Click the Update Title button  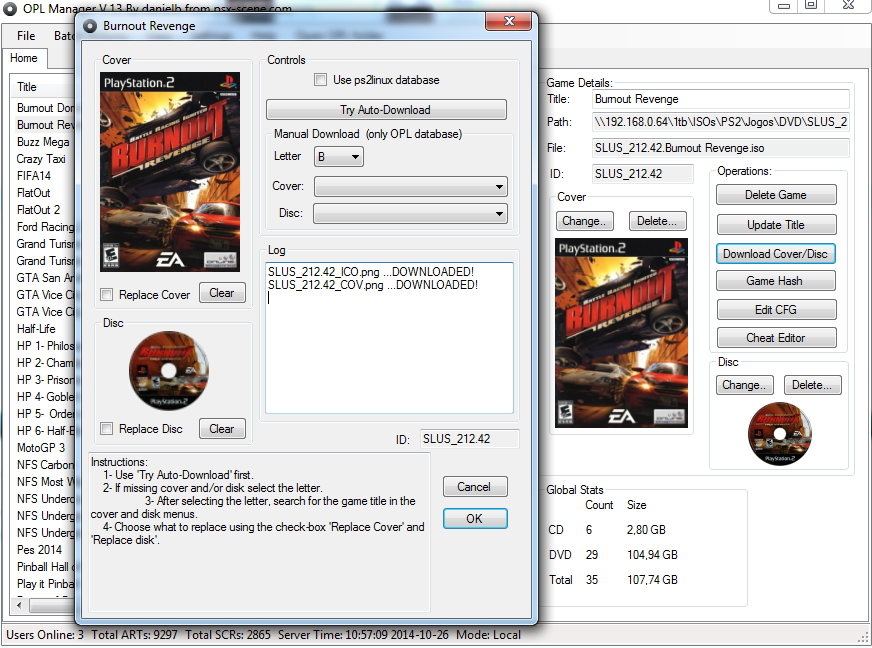[776, 225]
